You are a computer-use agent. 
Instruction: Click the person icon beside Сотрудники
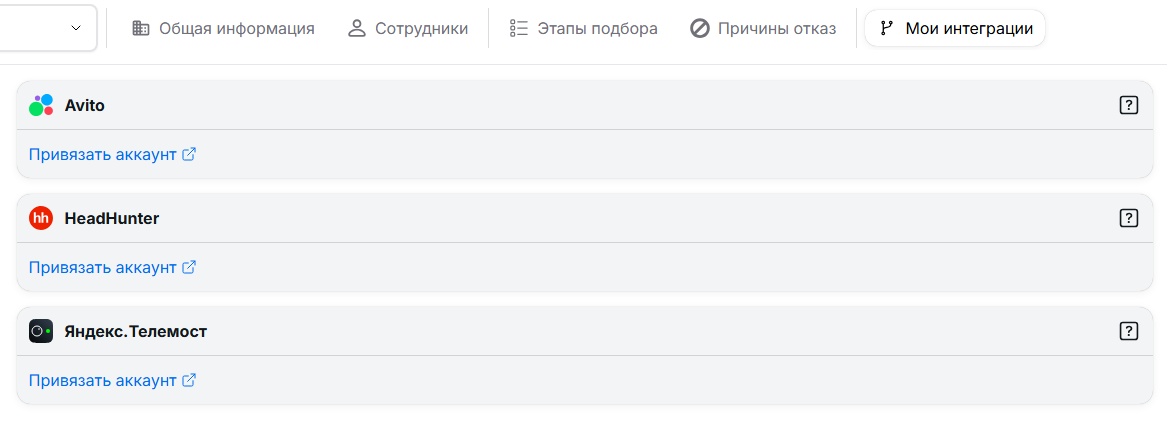tap(357, 29)
